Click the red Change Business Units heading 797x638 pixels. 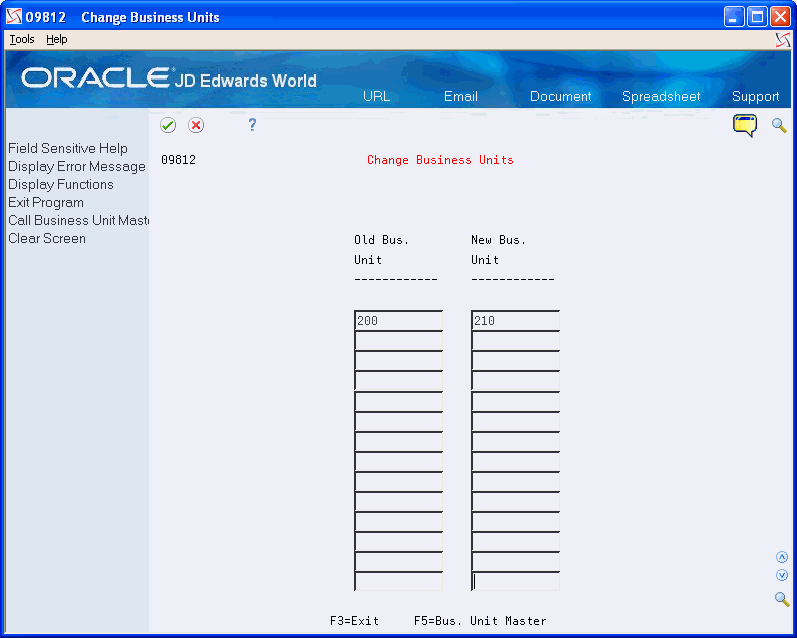[x=440, y=160]
